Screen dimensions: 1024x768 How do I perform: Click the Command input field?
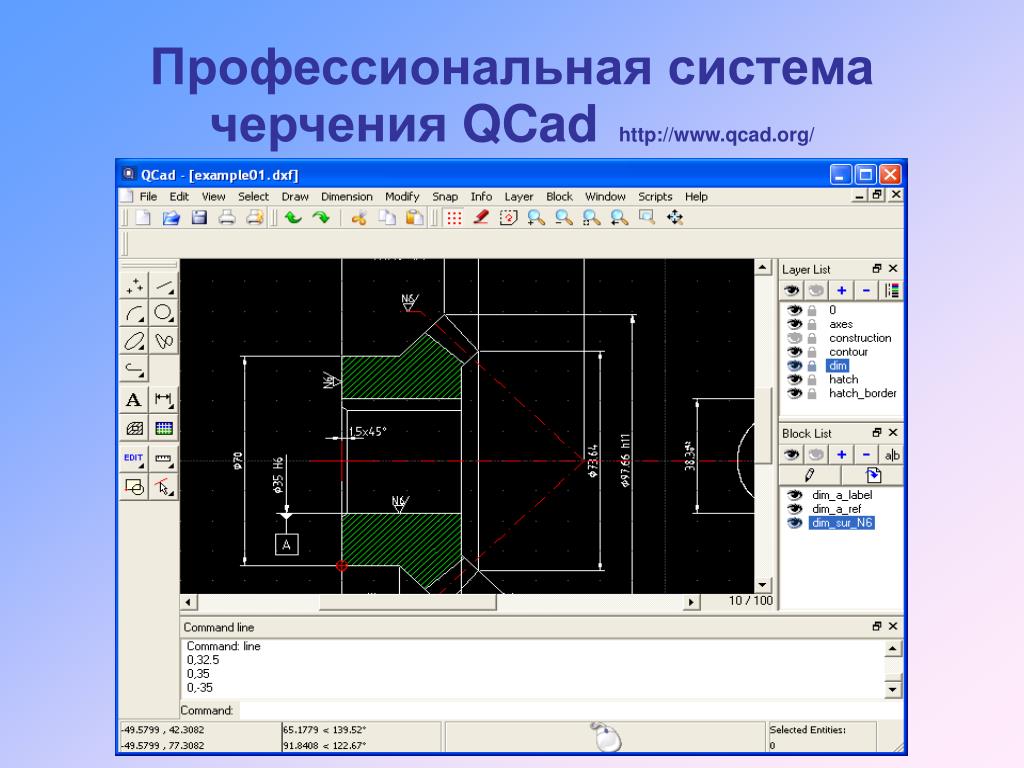[x=569, y=710]
